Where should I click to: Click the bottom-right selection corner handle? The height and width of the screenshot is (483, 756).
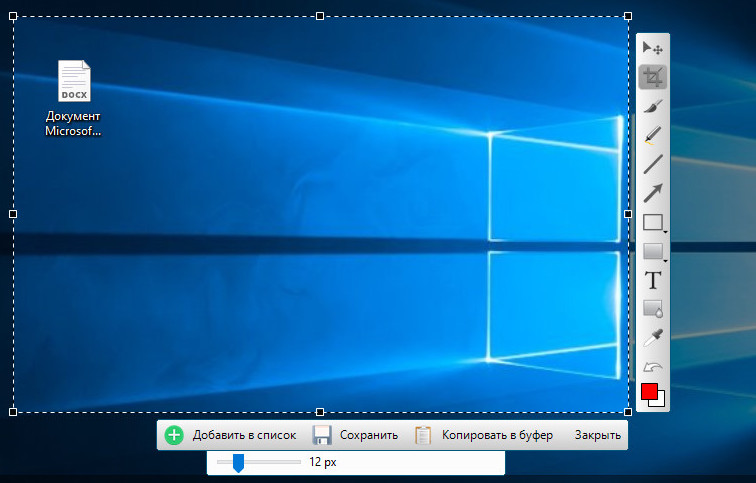click(x=628, y=412)
